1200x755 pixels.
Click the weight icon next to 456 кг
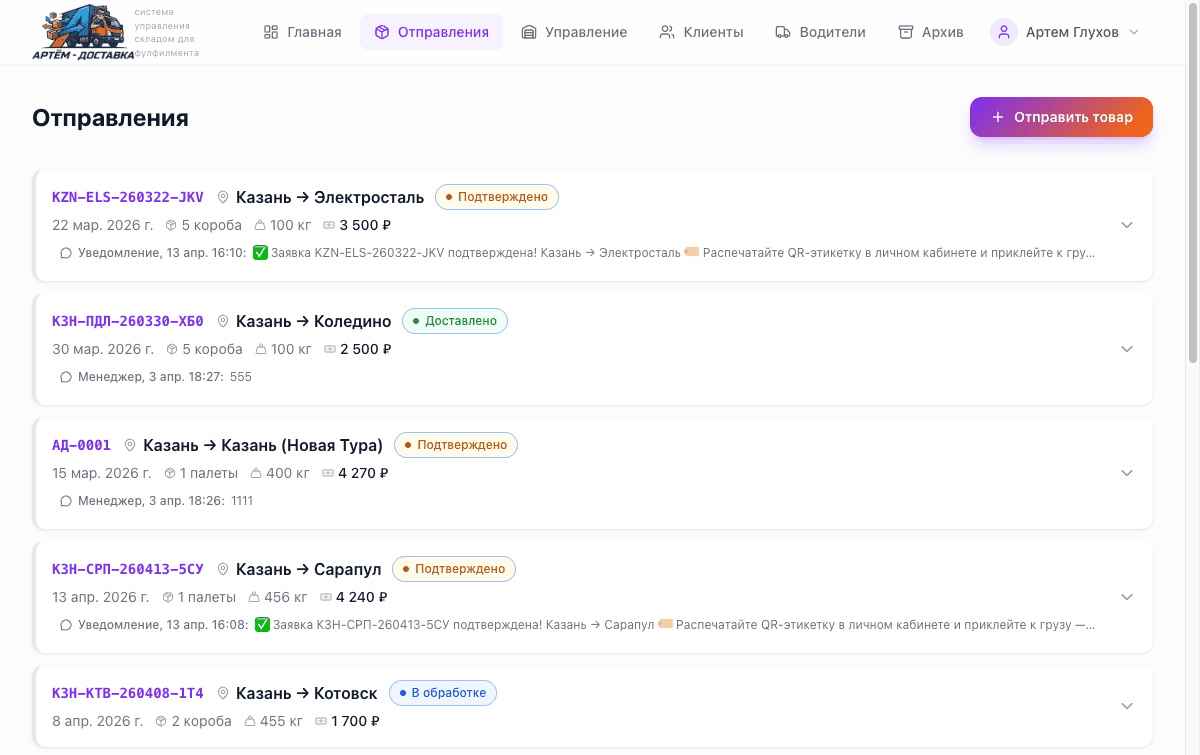tap(252, 597)
